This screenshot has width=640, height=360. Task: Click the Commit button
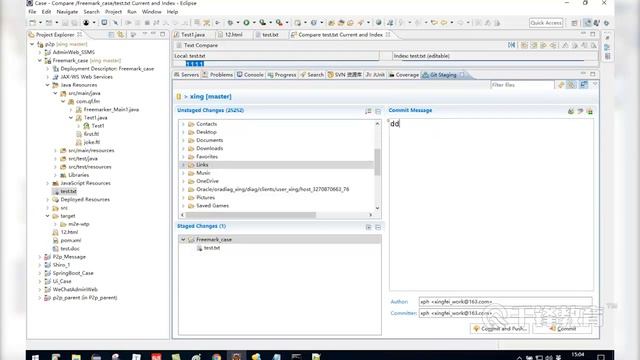point(562,329)
